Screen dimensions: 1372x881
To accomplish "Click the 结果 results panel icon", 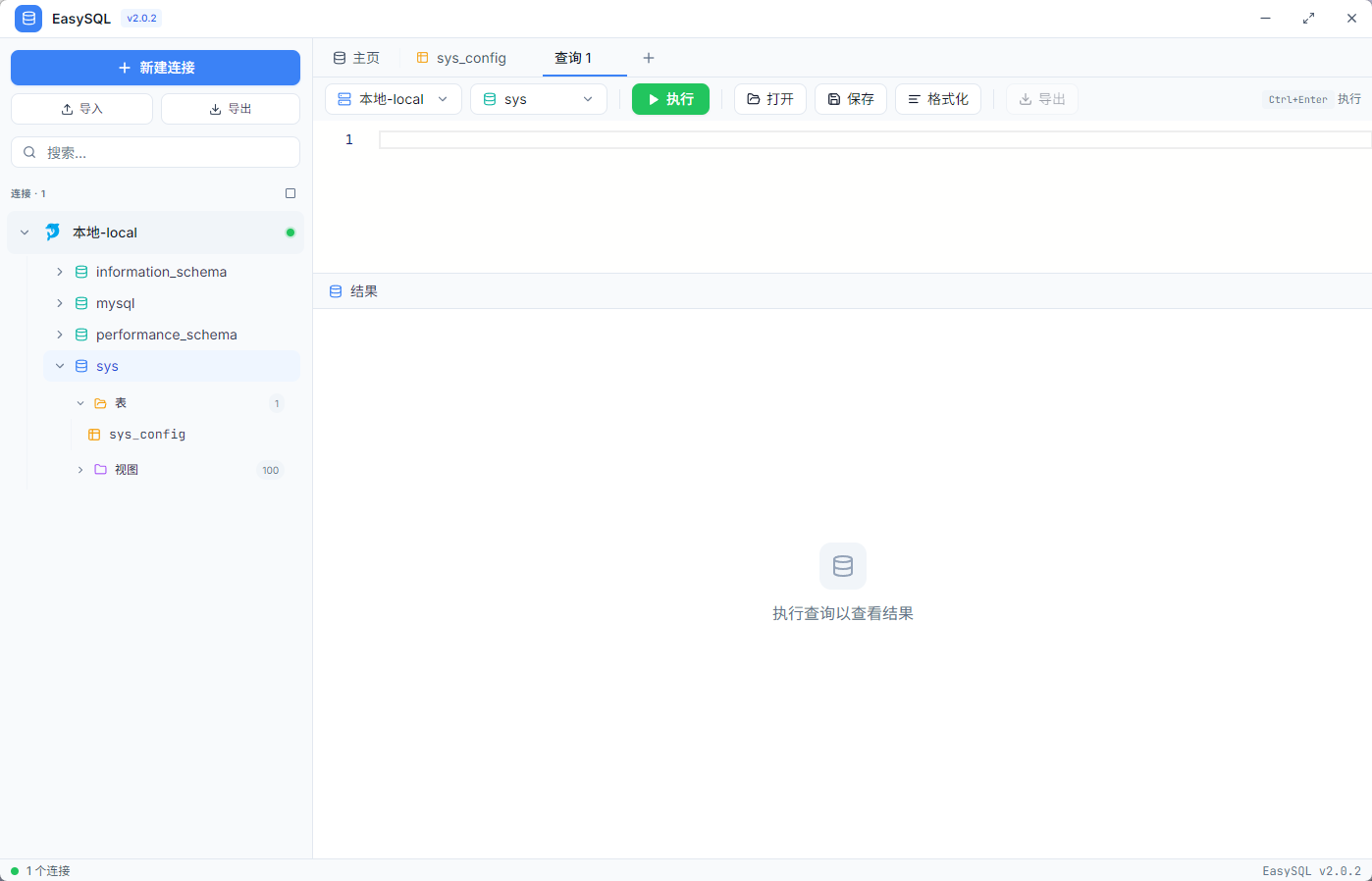I will (x=337, y=290).
